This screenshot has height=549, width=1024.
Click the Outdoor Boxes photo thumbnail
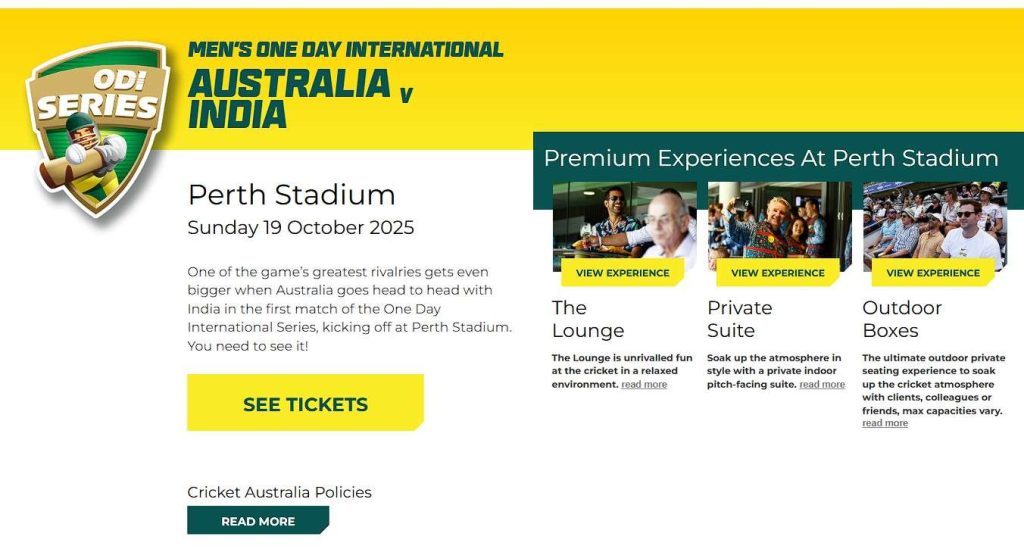click(934, 220)
